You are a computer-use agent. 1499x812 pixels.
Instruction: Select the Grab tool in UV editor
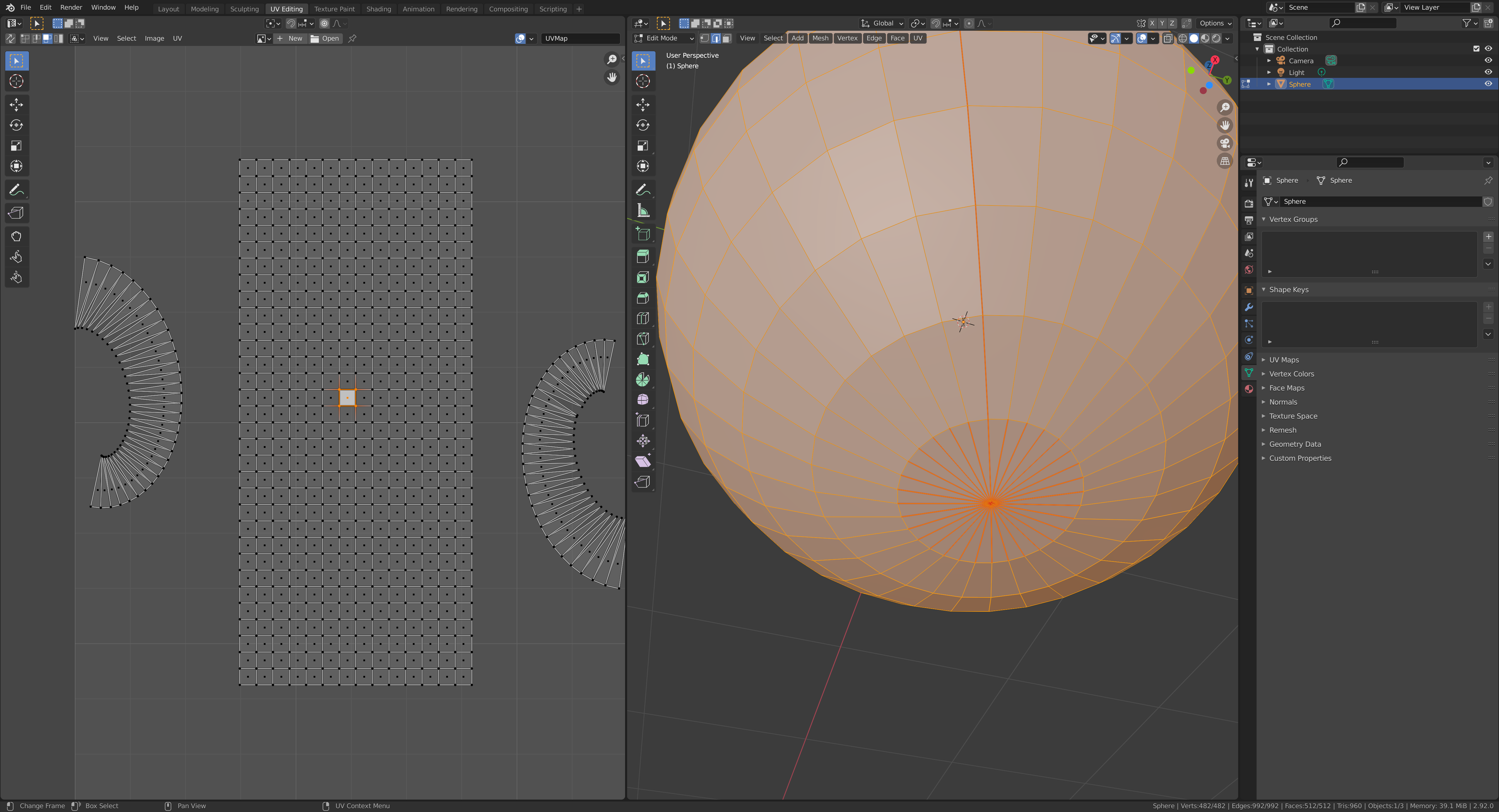click(16, 236)
